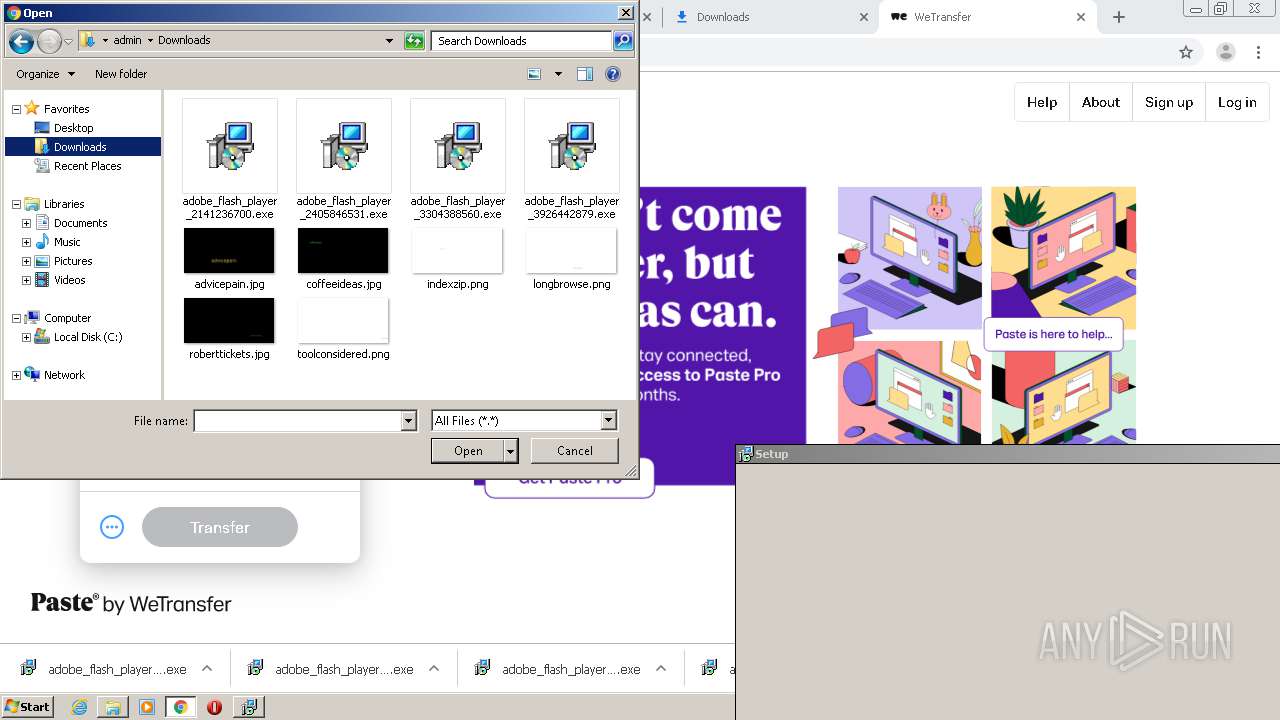Click the Search Downloads field
1280x720 pixels.
click(522, 41)
